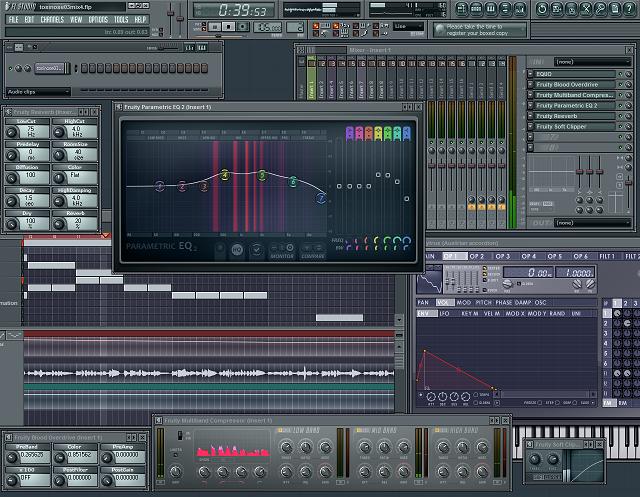Open the mixer OUT (none) dropdown
This screenshot has height=497, width=640.
point(592,223)
